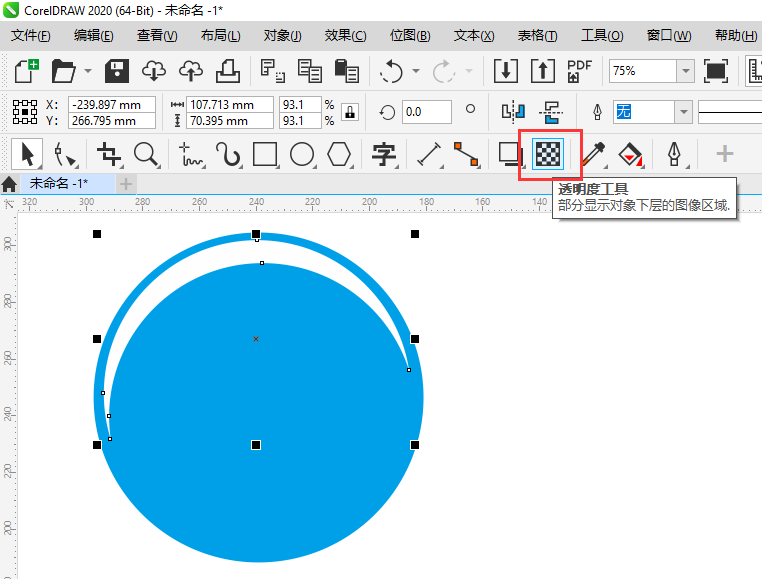This screenshot has width=762, height=579.
Task: Select the Interactive Fill tool
Action: (x=630, y=155)
